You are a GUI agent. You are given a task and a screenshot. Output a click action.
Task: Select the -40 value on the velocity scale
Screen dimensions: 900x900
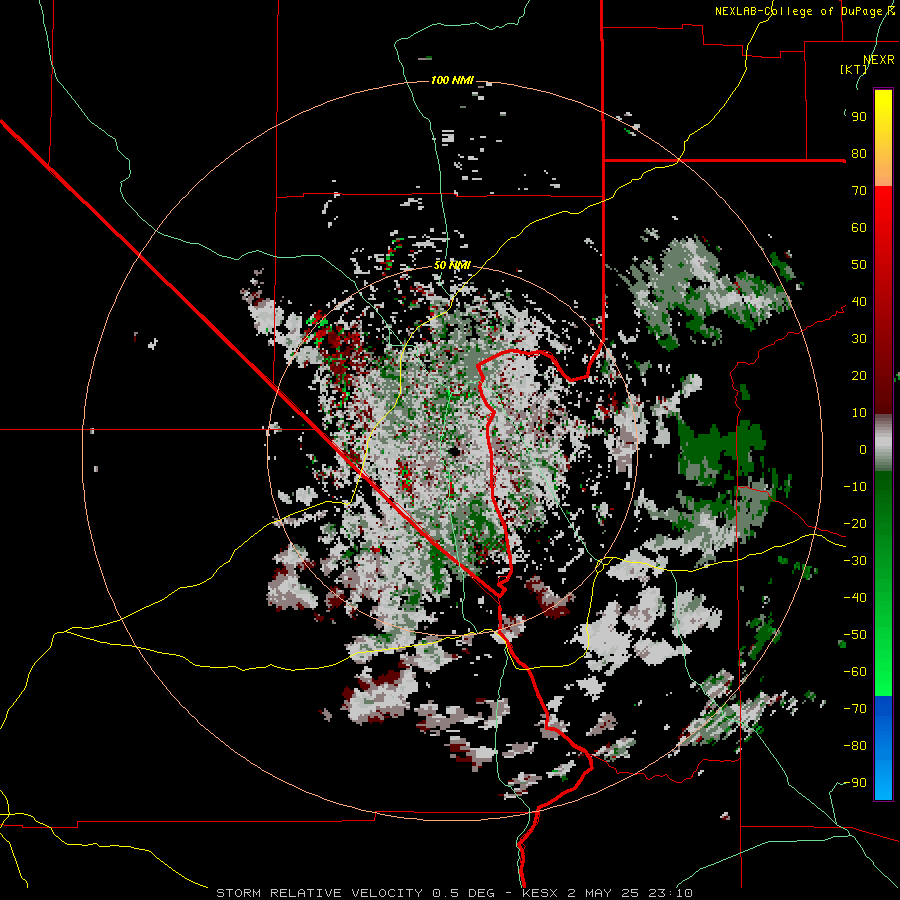coord(855,598)
